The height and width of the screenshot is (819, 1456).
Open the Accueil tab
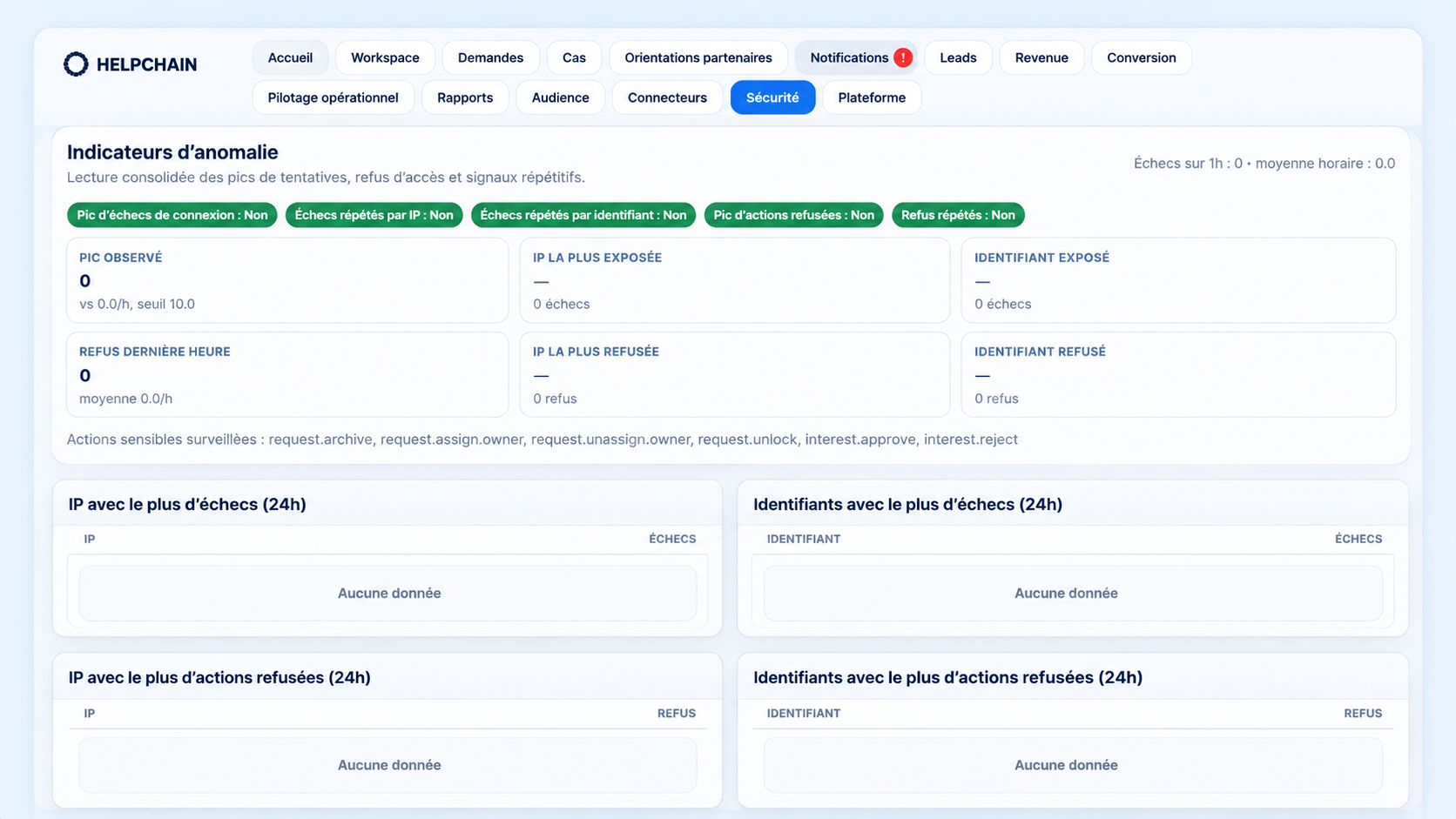coord(290,57)
